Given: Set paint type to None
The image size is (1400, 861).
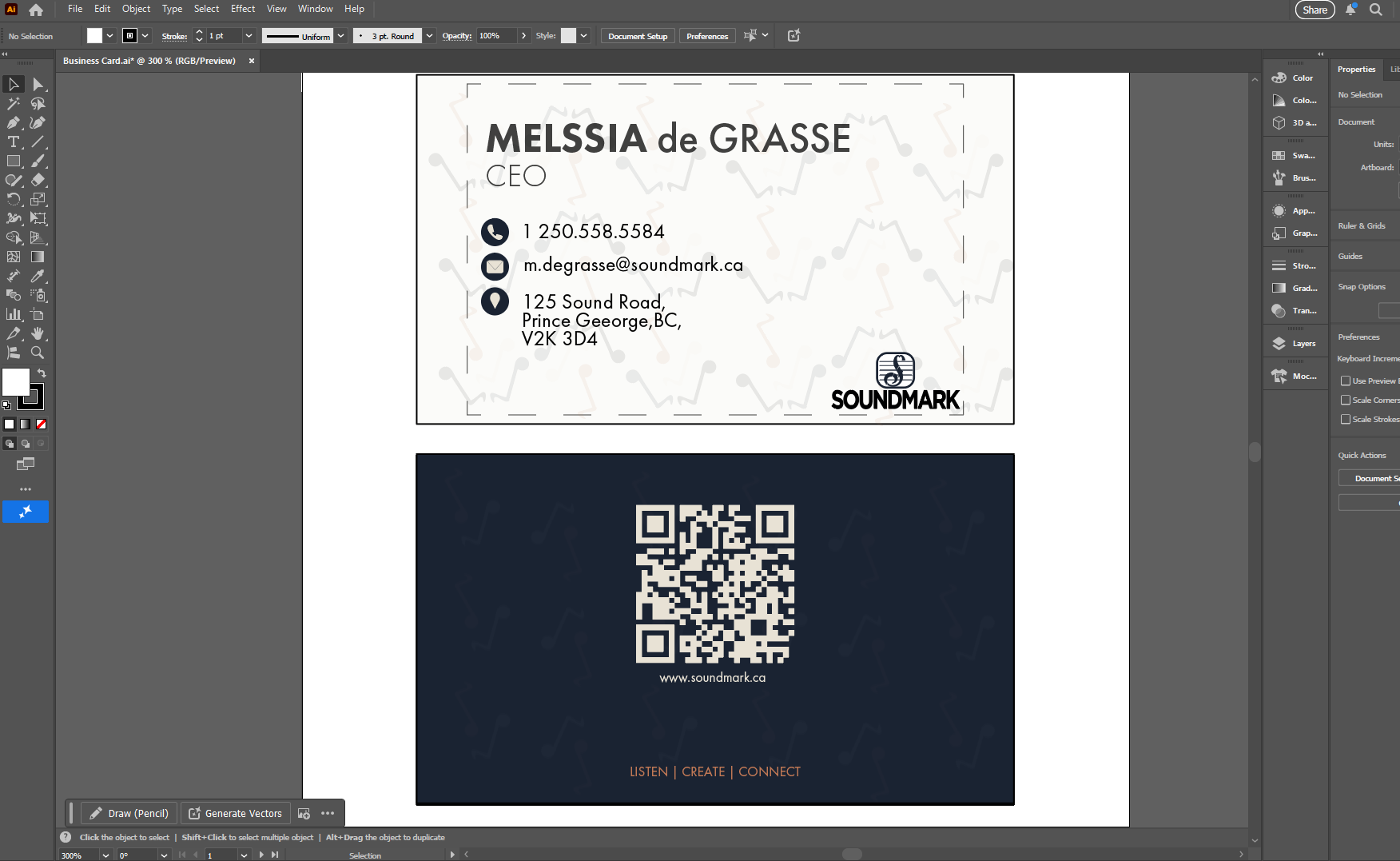Looking at the screenshot, I should 41,425.
